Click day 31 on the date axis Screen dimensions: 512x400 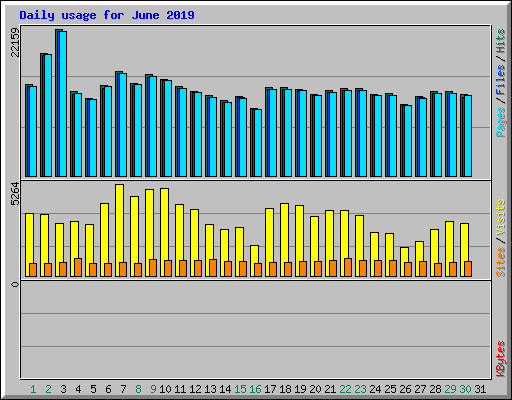(x=480, y=389)
